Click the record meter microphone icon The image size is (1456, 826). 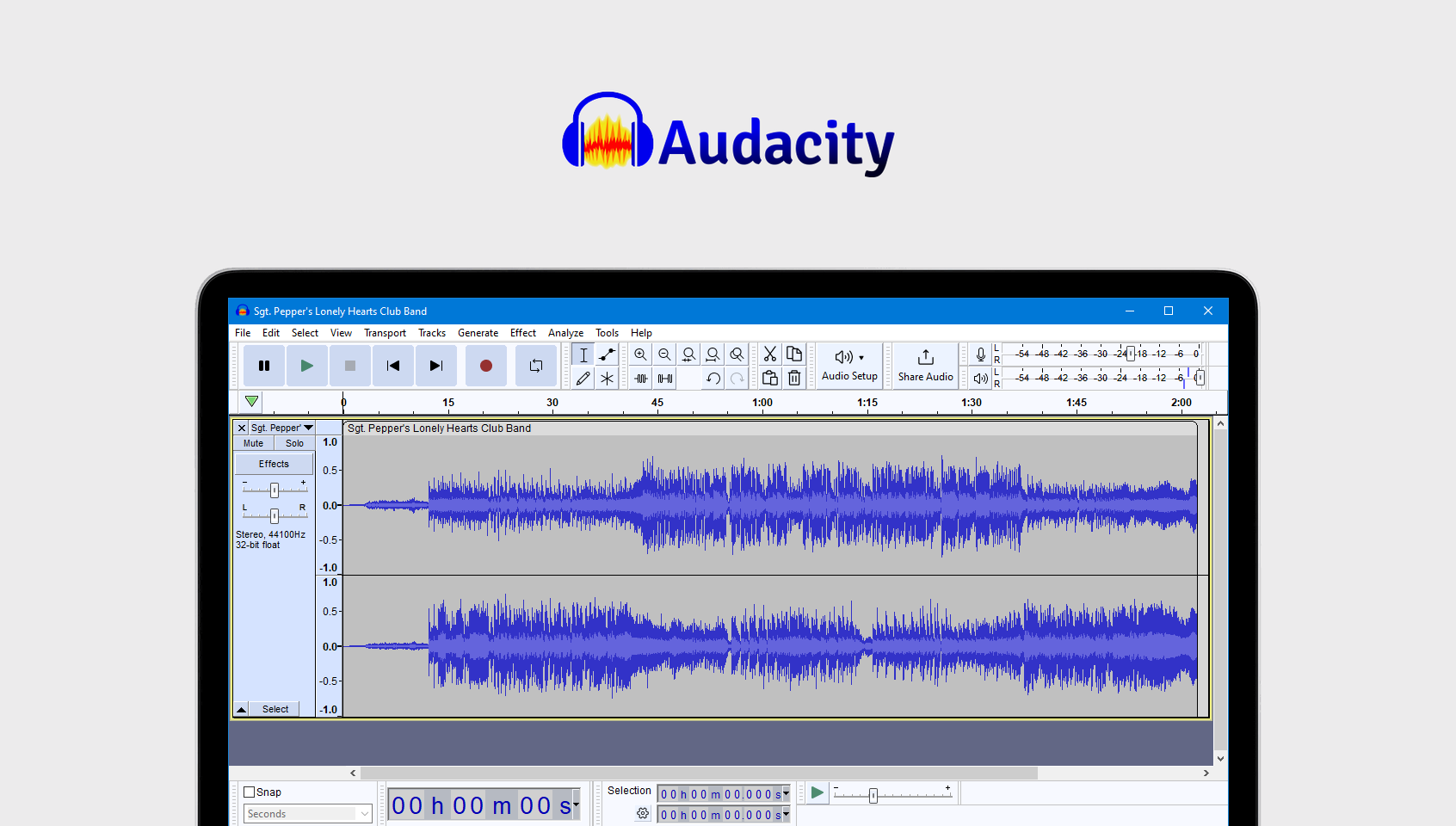coord(981,354)
